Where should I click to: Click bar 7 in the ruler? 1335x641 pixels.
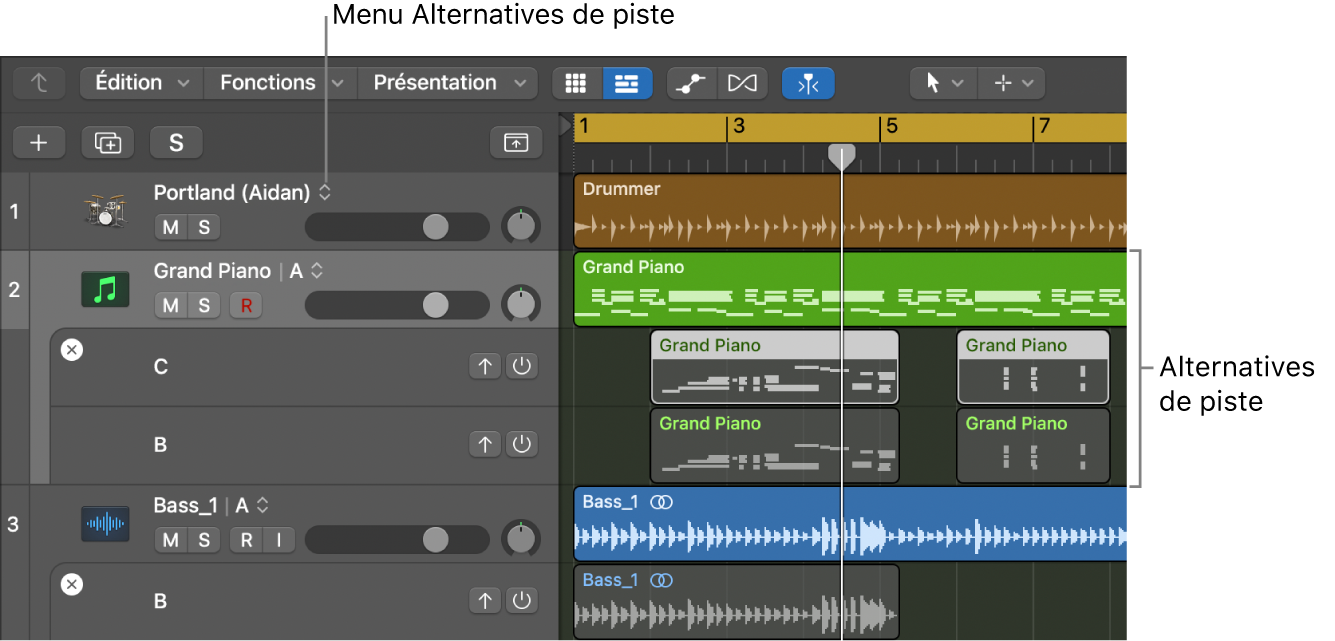(1044, 127)
